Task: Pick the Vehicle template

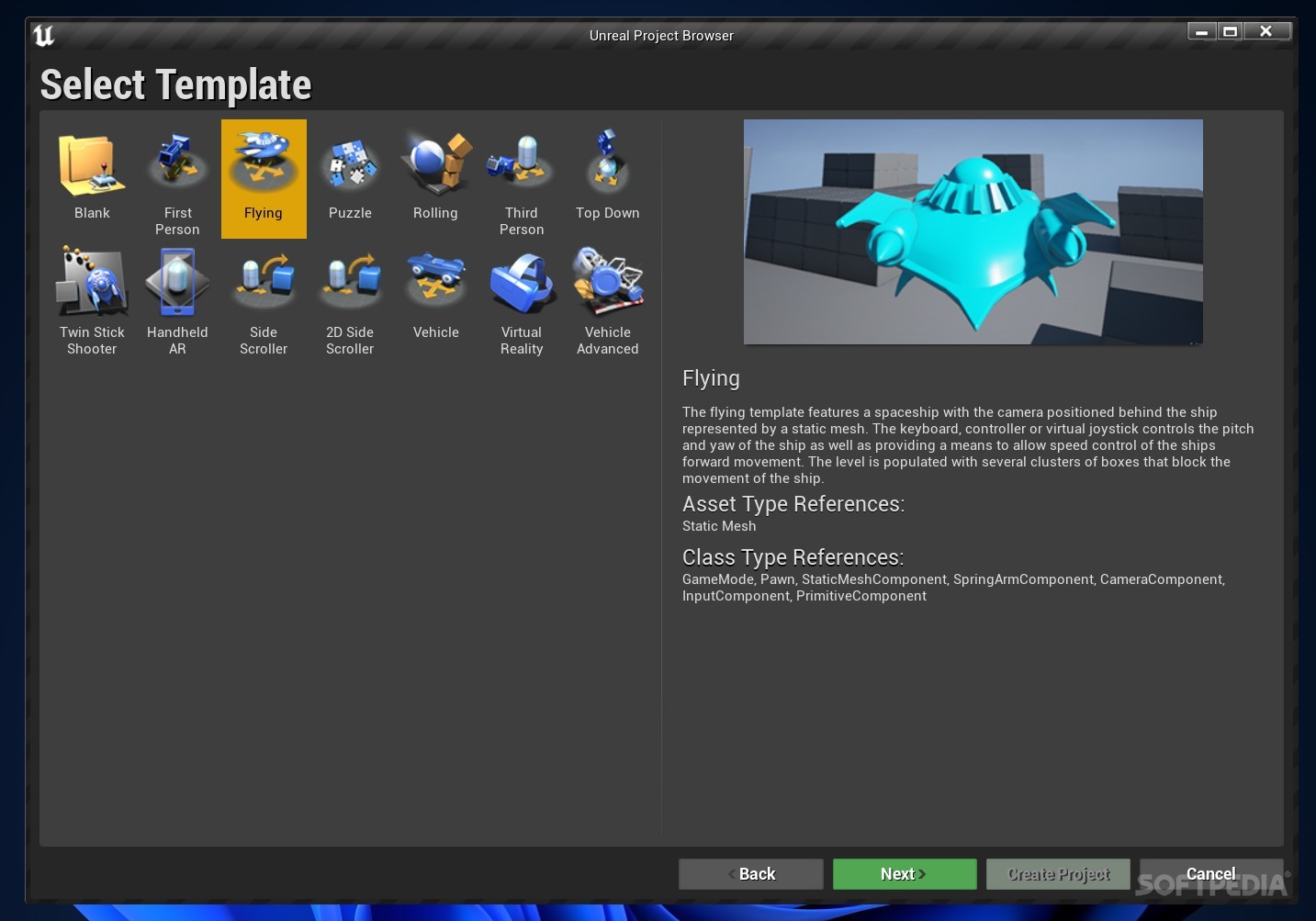Action: (435, 298)
